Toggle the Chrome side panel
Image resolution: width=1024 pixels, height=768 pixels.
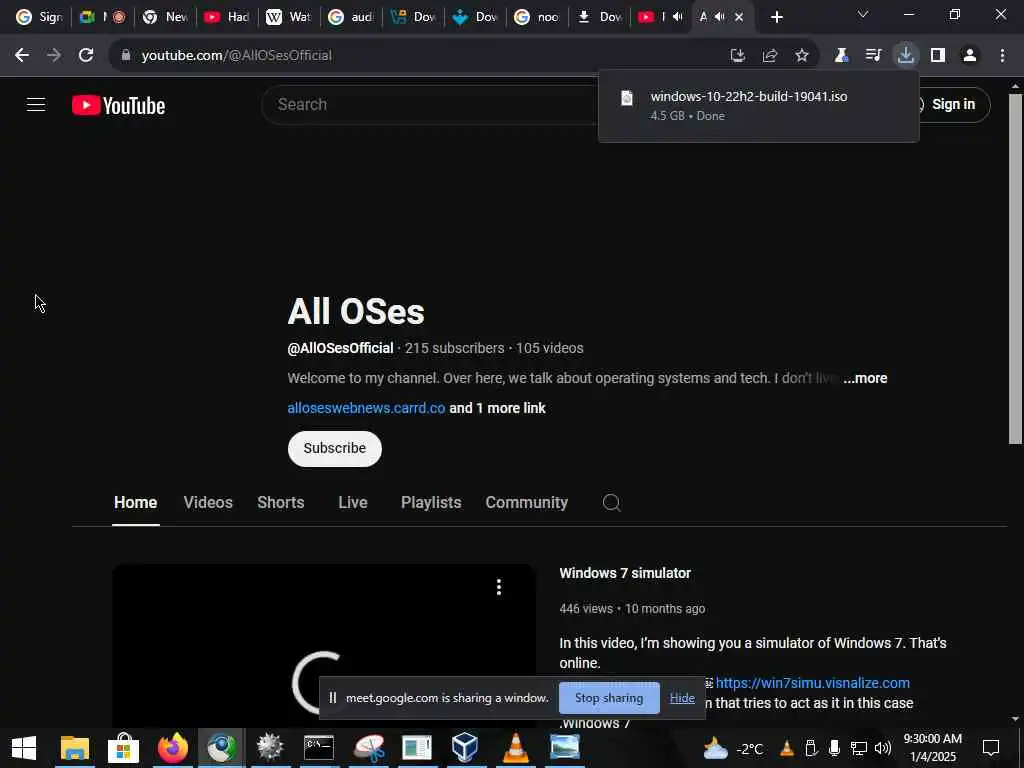point(938,56)
